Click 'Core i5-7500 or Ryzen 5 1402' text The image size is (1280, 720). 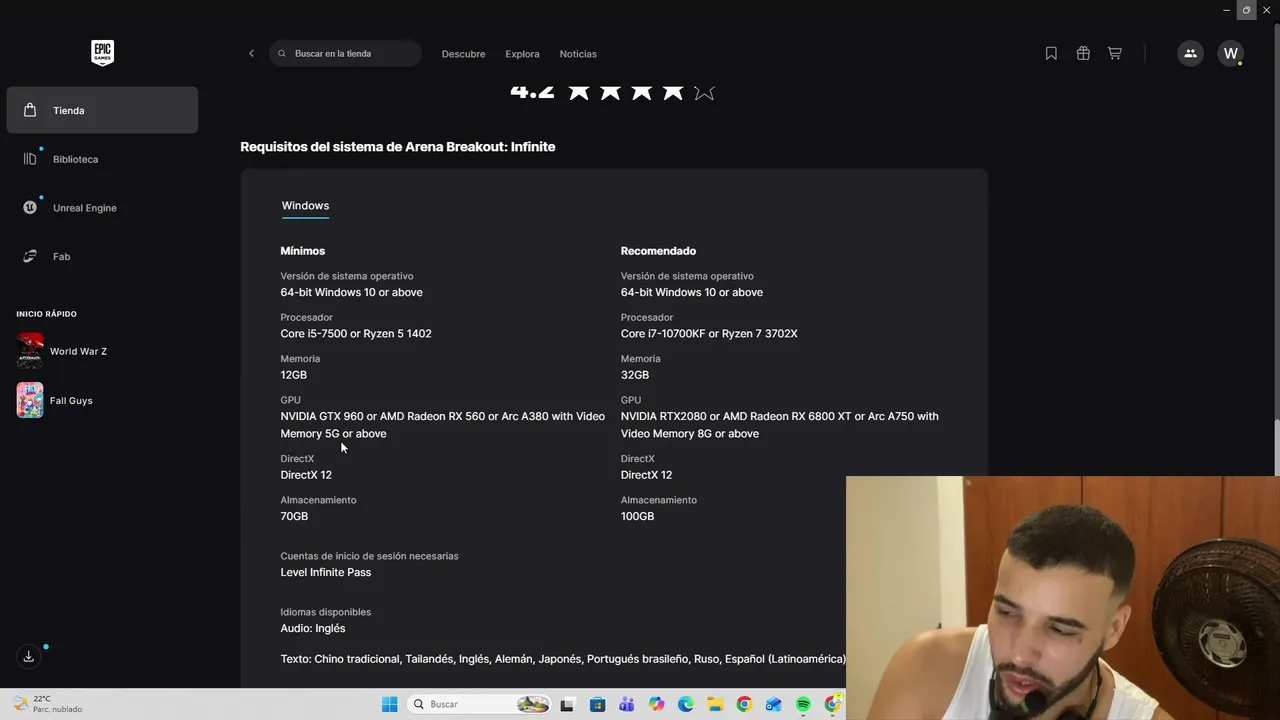356,334
